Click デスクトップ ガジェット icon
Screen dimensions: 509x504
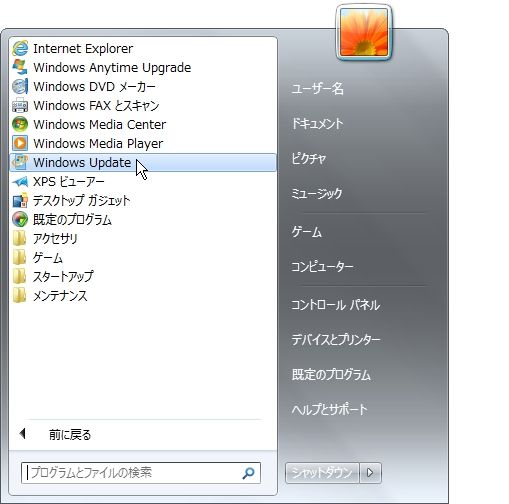[20, 201]
